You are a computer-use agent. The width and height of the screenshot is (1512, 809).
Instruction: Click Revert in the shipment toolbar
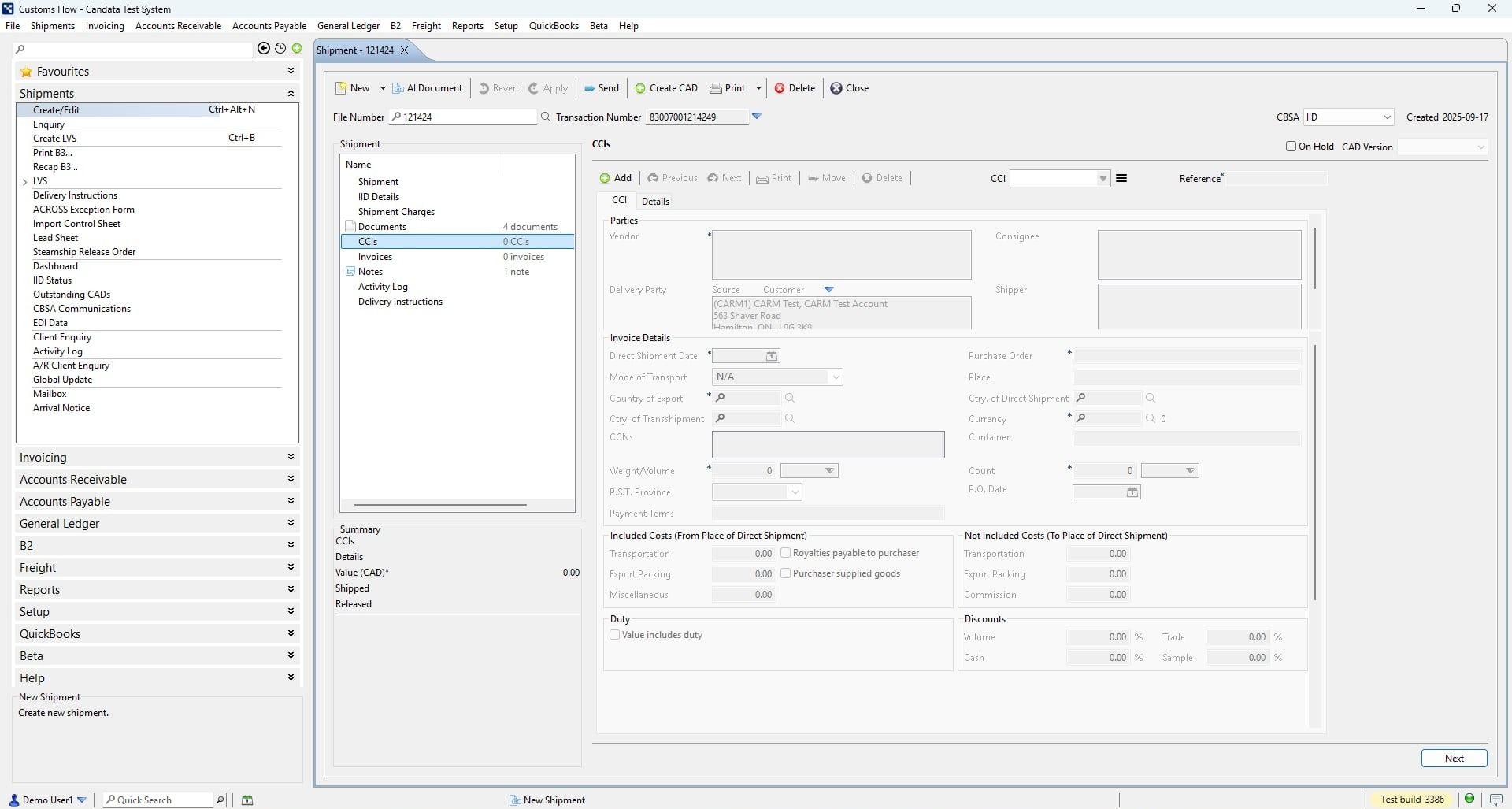click(x=499, y=88)
